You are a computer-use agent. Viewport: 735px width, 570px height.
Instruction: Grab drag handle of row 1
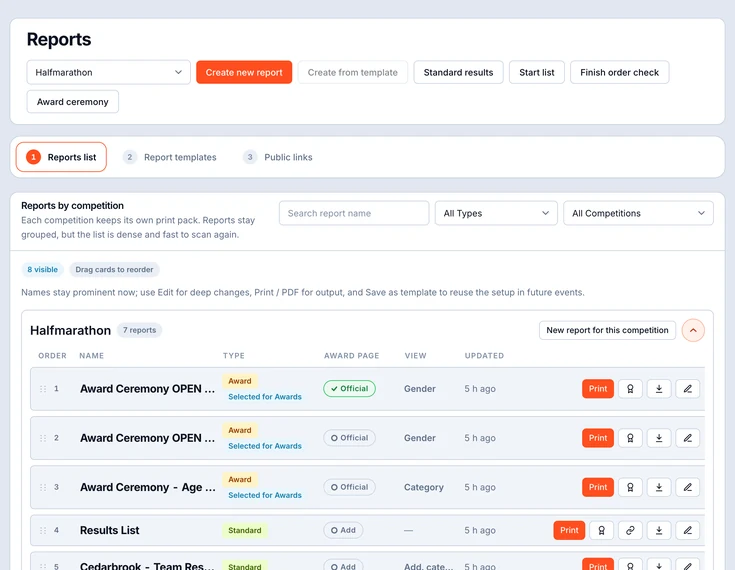pos(43,389)
